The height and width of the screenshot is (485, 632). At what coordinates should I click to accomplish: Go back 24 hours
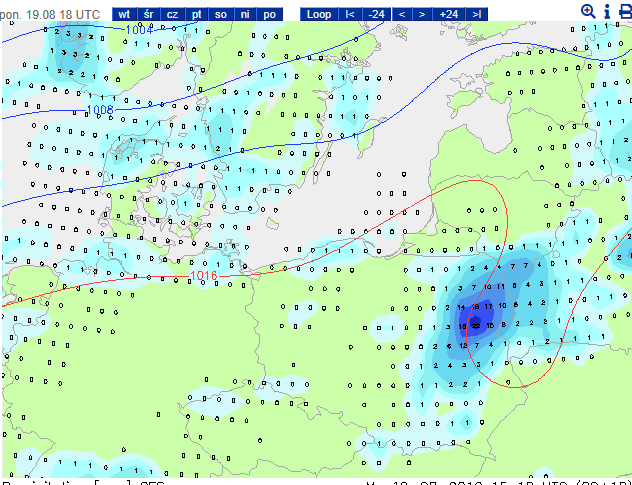[x=376, y=14]
